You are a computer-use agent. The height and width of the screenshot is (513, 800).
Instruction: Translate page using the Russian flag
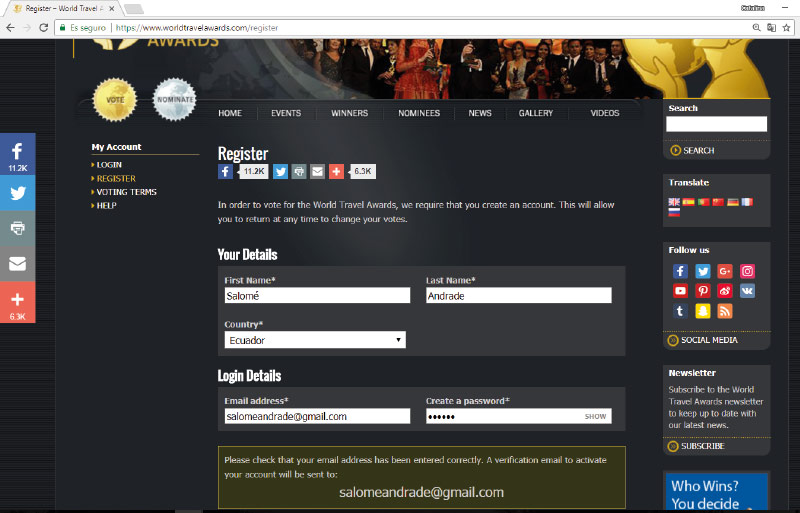(674, 212)
